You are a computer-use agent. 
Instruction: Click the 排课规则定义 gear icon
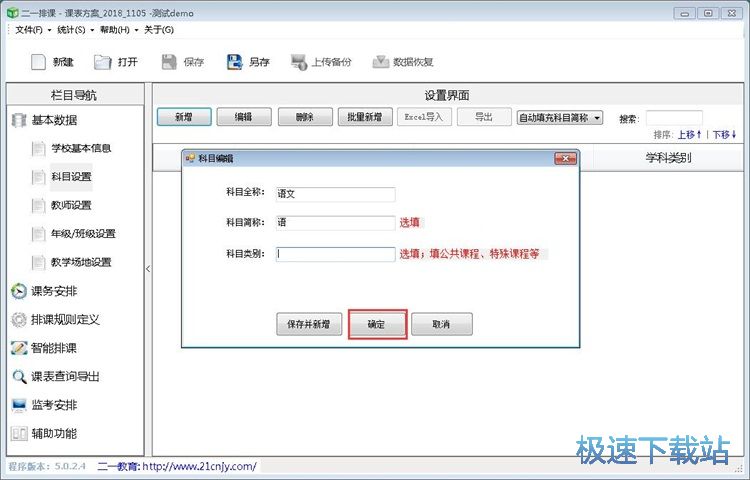tap(19, 319)
